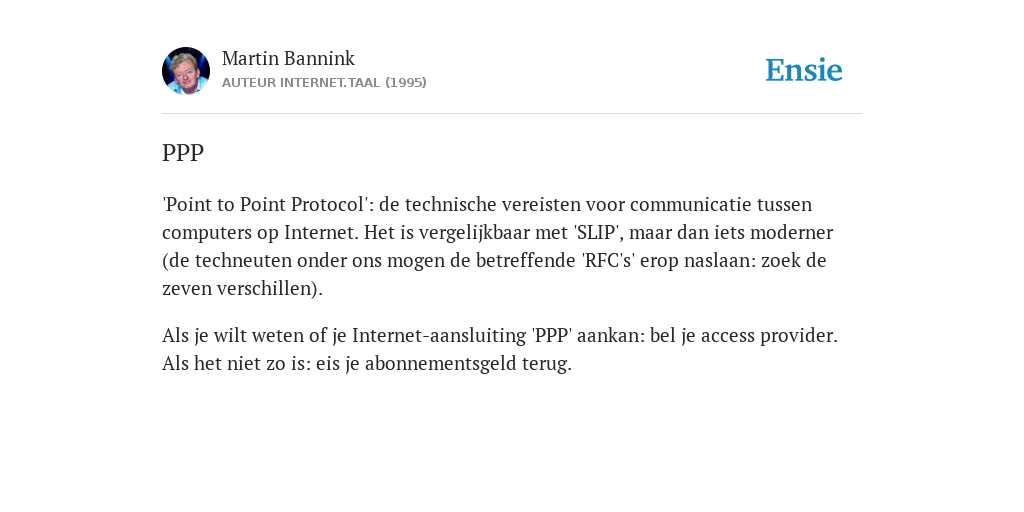Open the Ensie logo link
1024x512 pixels.
[x=804, y=70]
